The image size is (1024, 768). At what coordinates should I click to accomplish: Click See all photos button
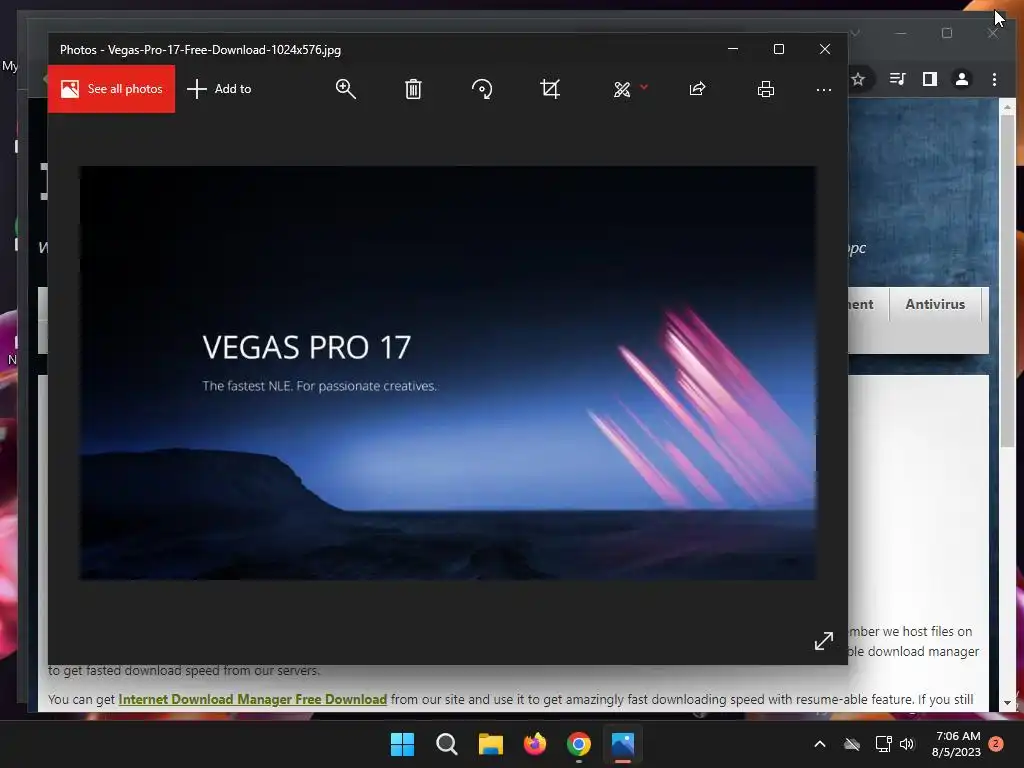112,89
